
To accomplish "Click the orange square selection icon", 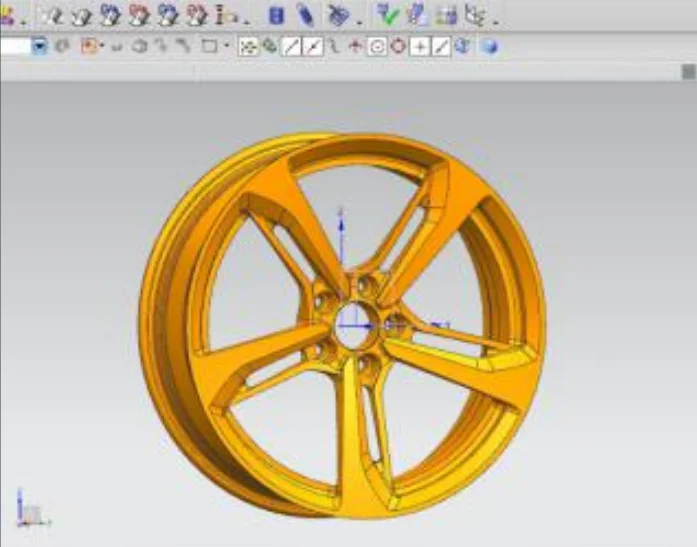I will (88, 46).
